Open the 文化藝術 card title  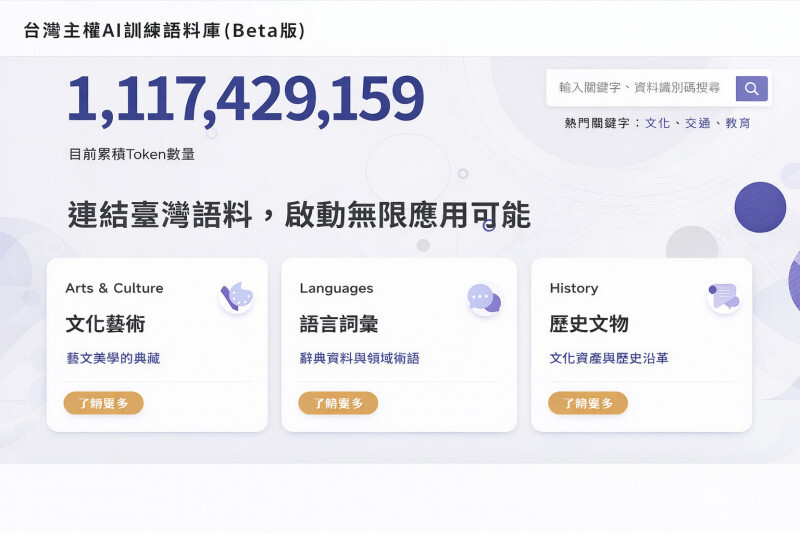click(x=105, y=324)
